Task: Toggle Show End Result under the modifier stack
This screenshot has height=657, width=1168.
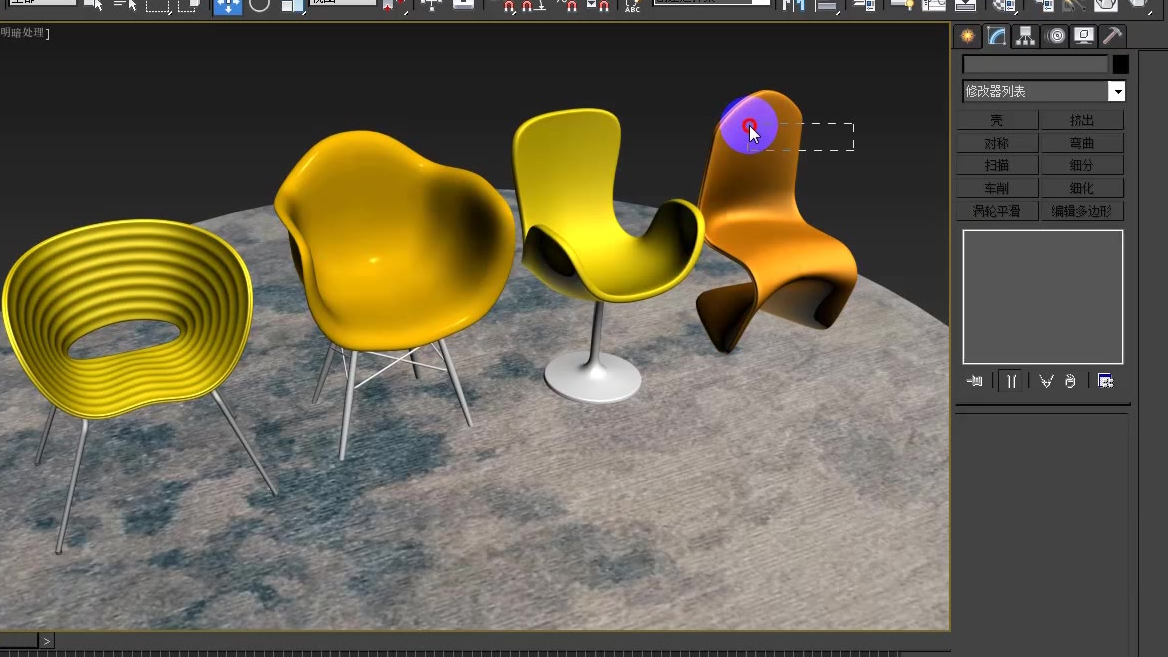Action: click(1011, 381)
